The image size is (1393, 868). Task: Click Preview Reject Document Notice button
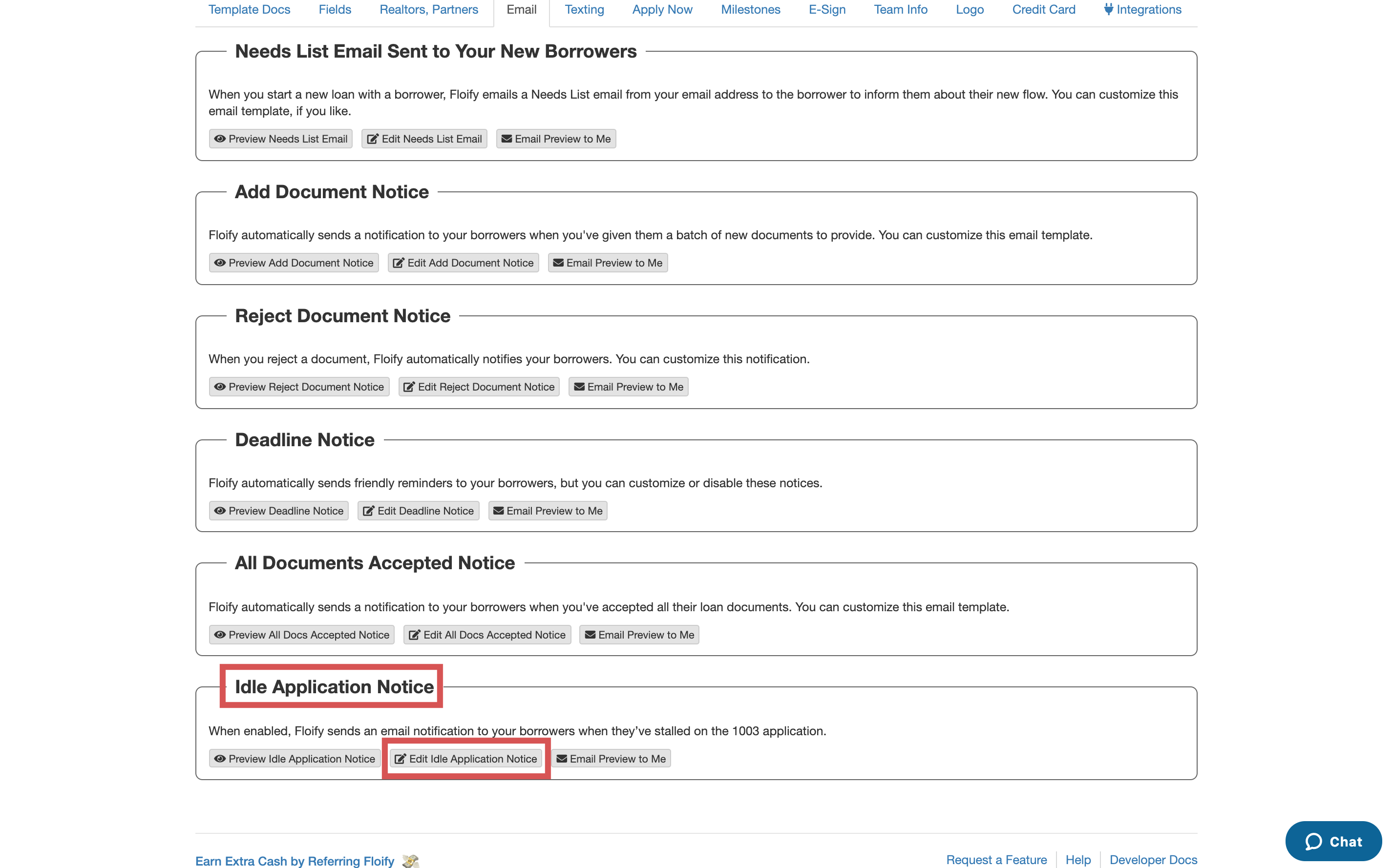298,387
